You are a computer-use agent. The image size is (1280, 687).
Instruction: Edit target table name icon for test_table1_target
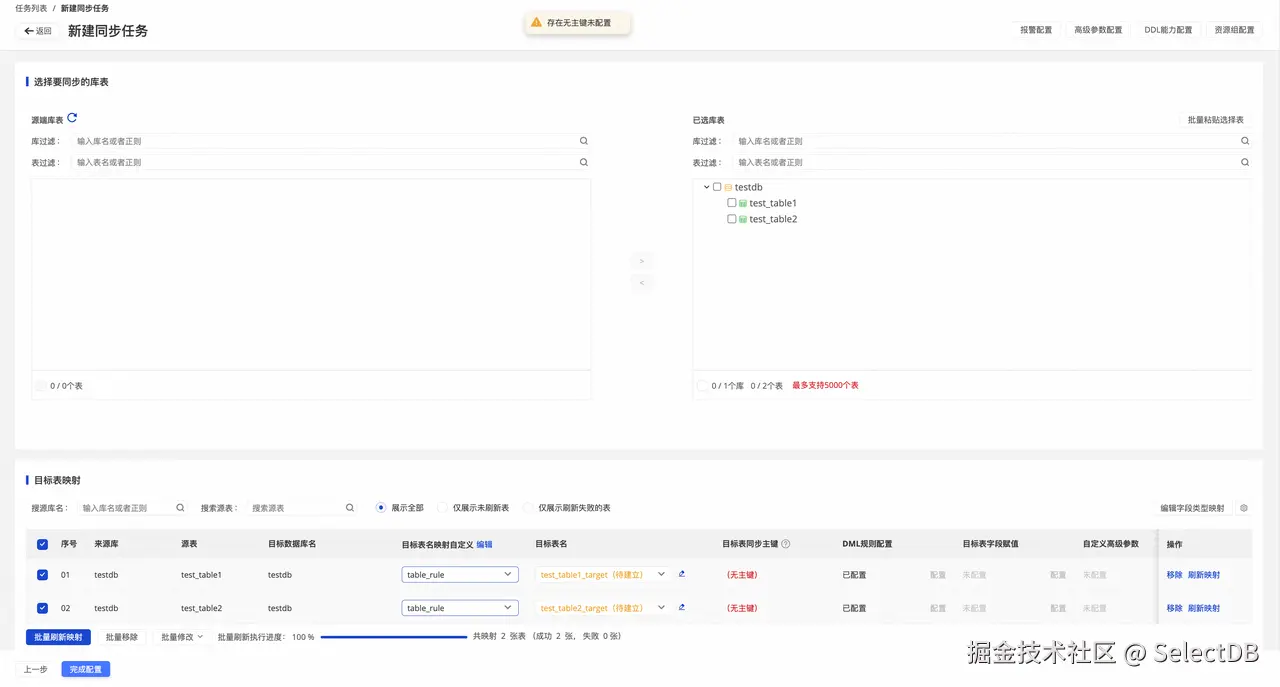pos(682,574)
